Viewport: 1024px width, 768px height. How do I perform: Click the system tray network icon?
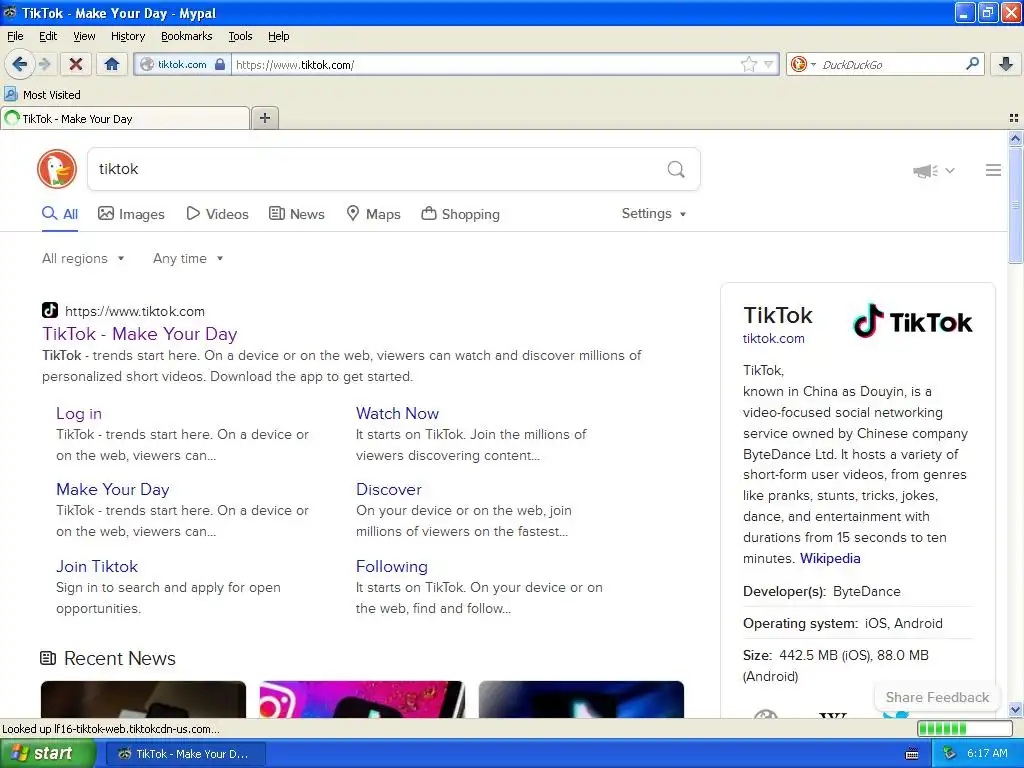(x=949, y=754)
